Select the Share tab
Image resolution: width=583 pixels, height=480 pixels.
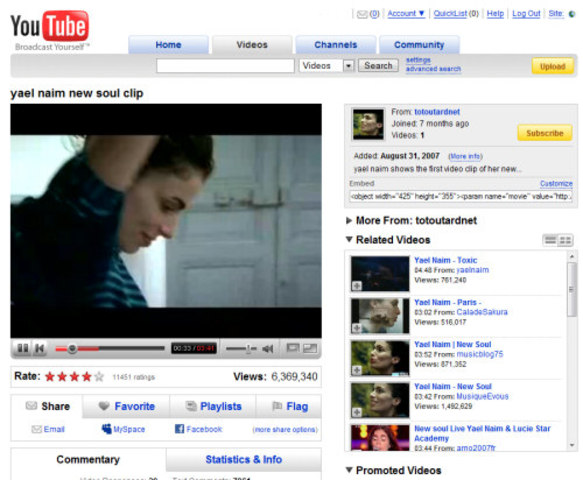(47, 406)
